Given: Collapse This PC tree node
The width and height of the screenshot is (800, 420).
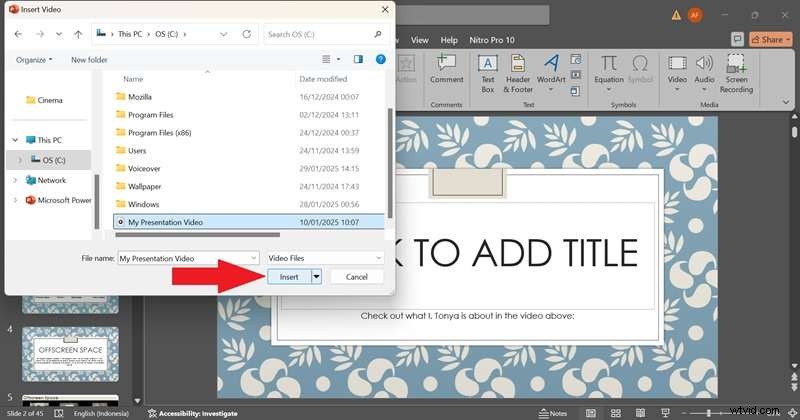Looking at the screenshot, I should tap(15, 140).
